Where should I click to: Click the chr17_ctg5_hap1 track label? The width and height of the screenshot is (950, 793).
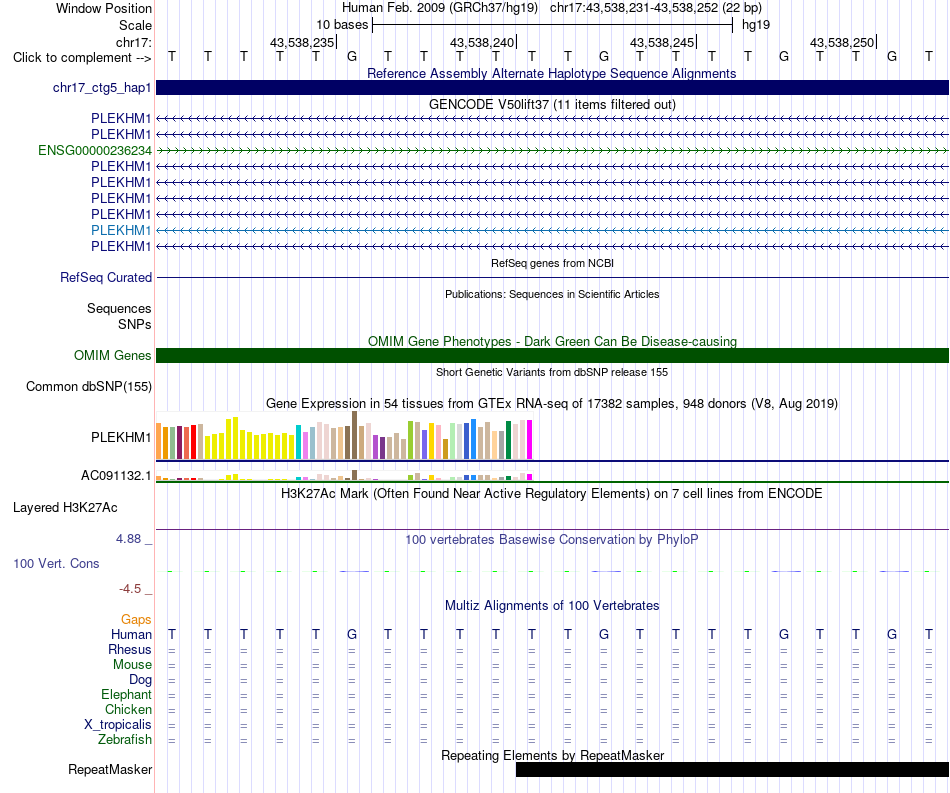click(x=102, y=88)
